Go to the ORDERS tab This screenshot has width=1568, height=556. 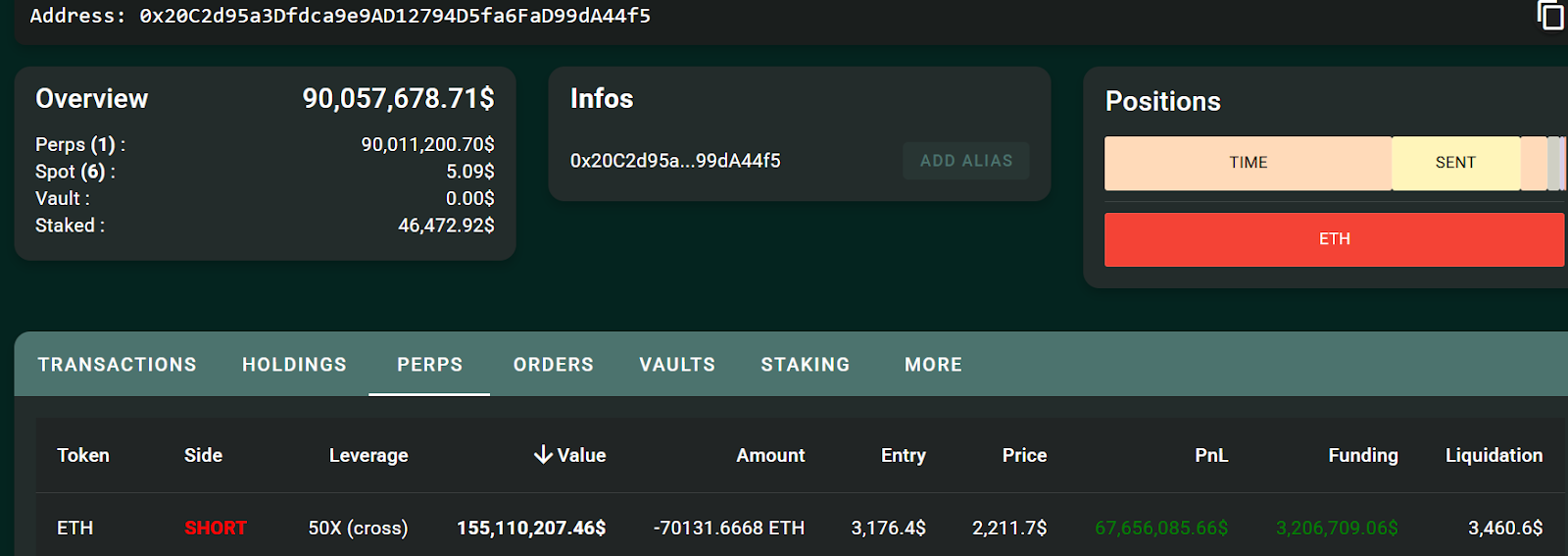click(x=554, y=365)
